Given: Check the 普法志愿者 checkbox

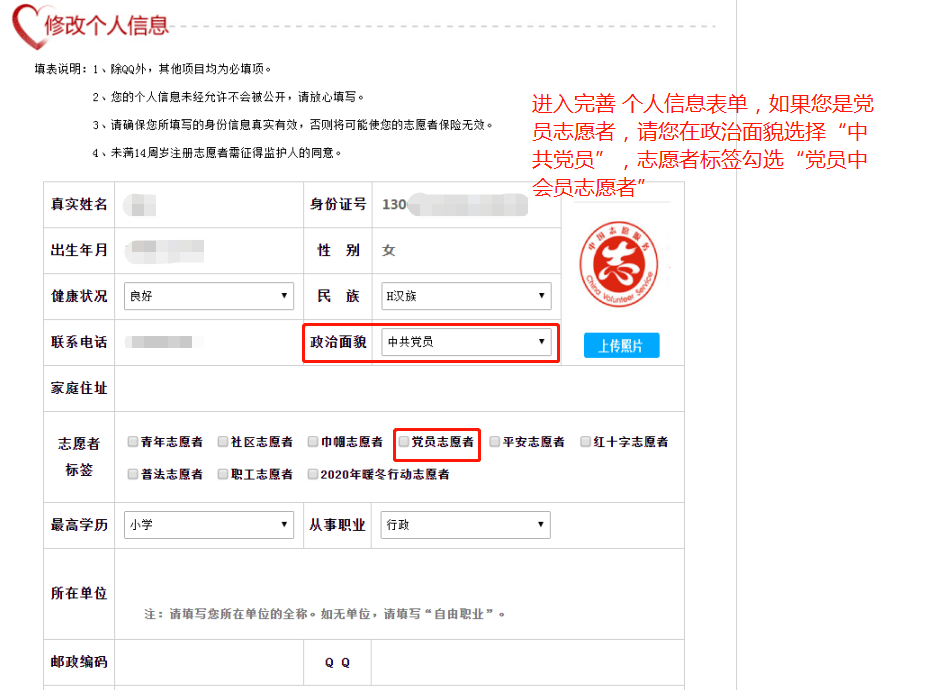Looking at the screenshot, I should pyautogui.click(x=133, y=474).
